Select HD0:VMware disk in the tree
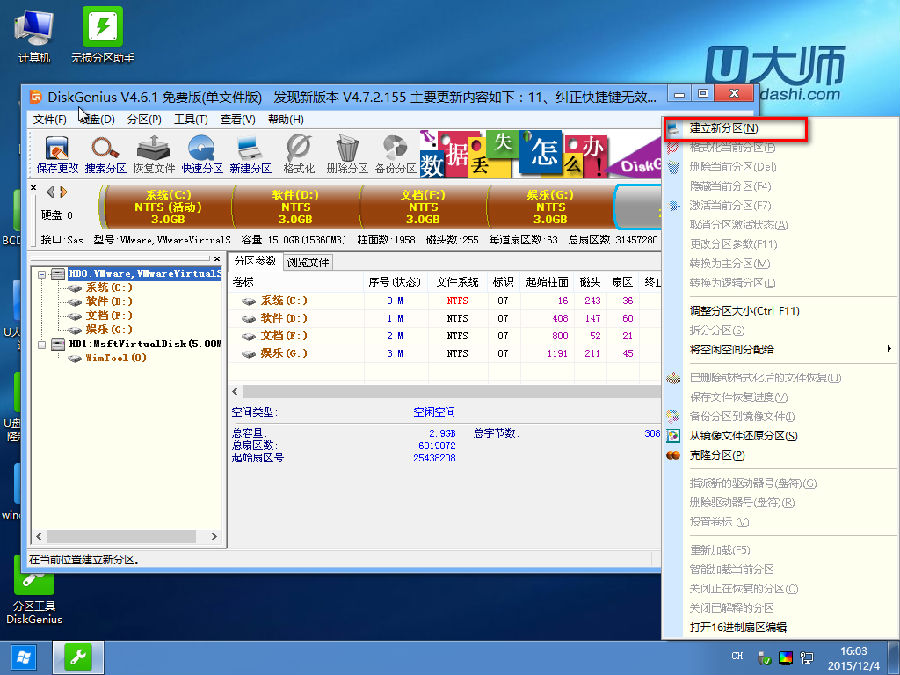This screenshot has width=900, height=675. (x=144, y=274)
